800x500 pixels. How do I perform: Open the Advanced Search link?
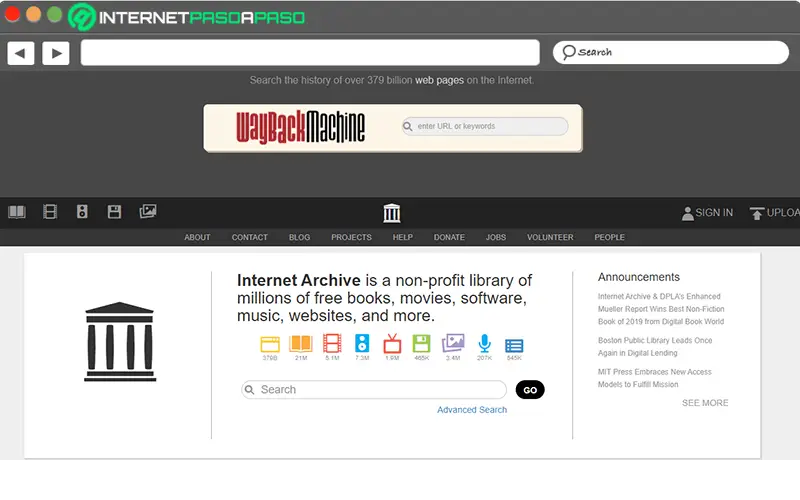(472, 410)
